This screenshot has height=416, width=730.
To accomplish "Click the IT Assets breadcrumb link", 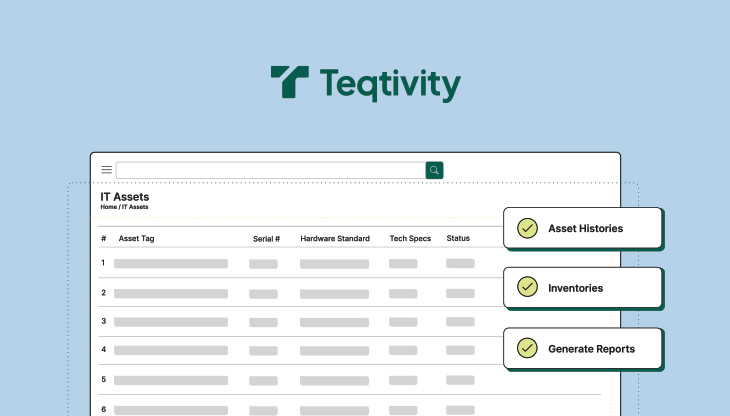I will (x=135, y=207).
